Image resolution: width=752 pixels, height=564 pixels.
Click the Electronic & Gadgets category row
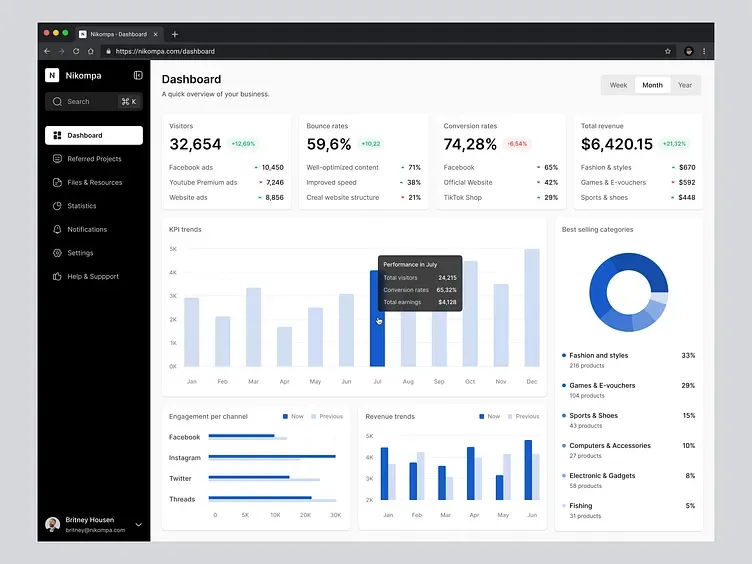click(x=628, y=481)
